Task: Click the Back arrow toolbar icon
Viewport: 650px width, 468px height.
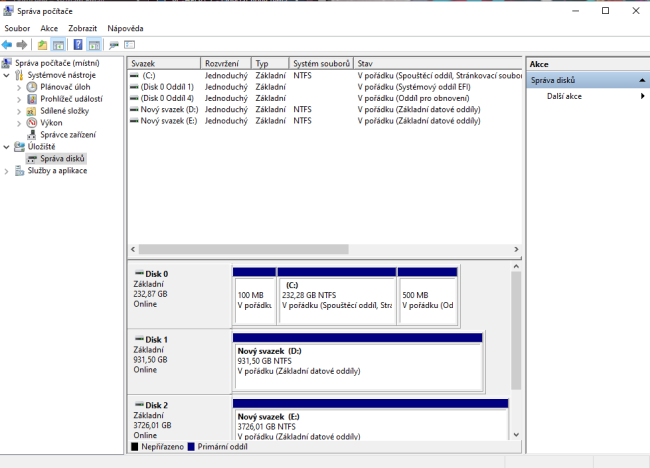Action: [8, 45]
